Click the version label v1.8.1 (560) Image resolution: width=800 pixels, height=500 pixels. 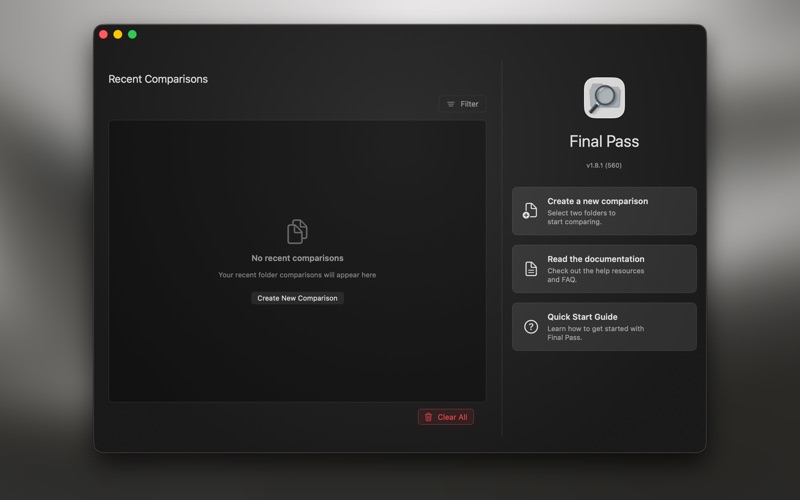coord(604,165)
